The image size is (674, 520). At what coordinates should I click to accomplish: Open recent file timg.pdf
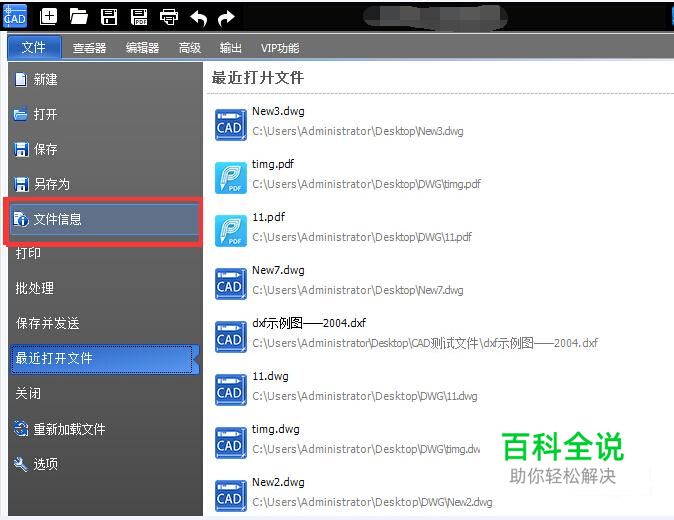click(273, 164)
